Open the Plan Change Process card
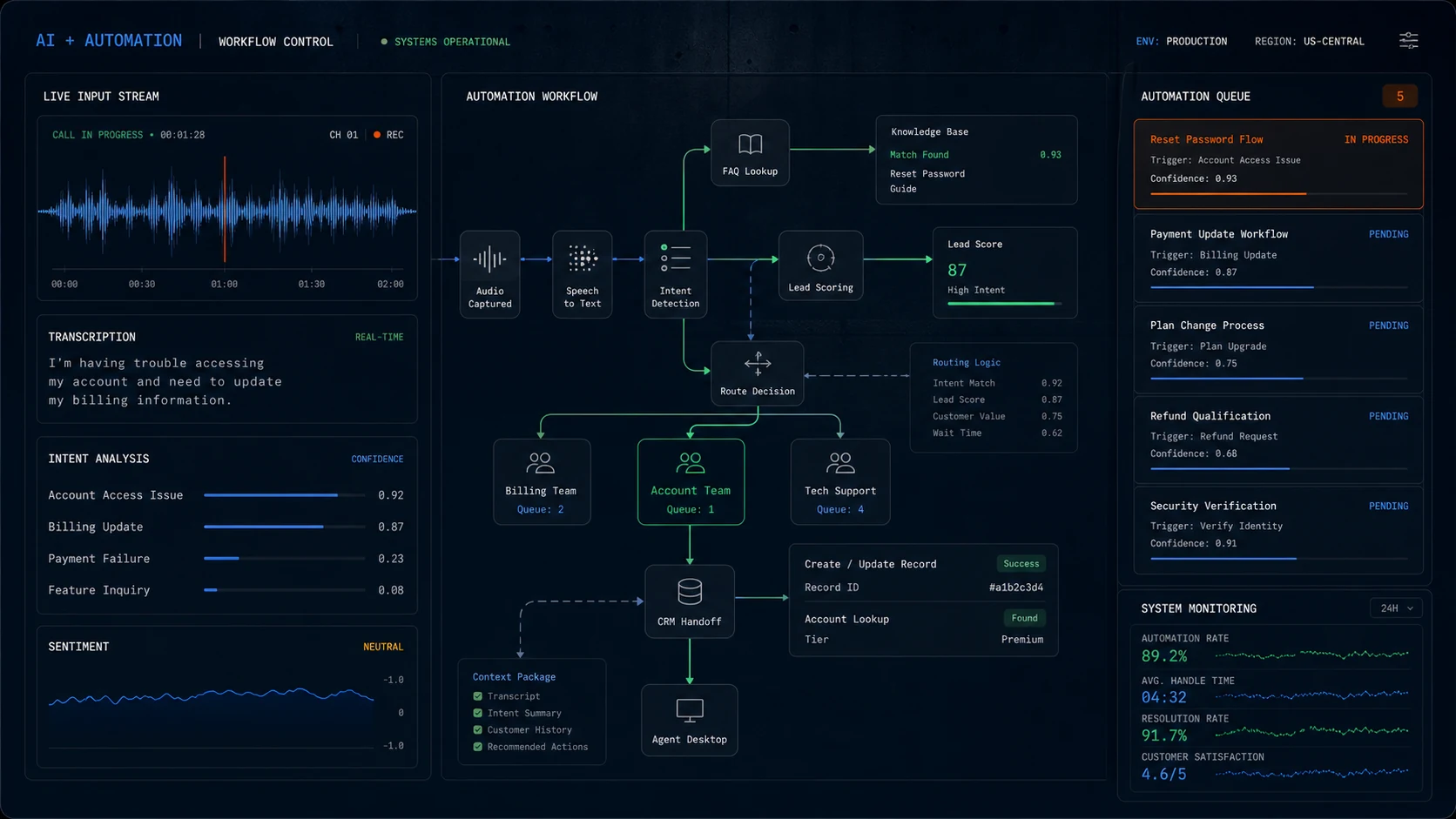Viewport: 1456px width, 819px height. [1278, 349]
